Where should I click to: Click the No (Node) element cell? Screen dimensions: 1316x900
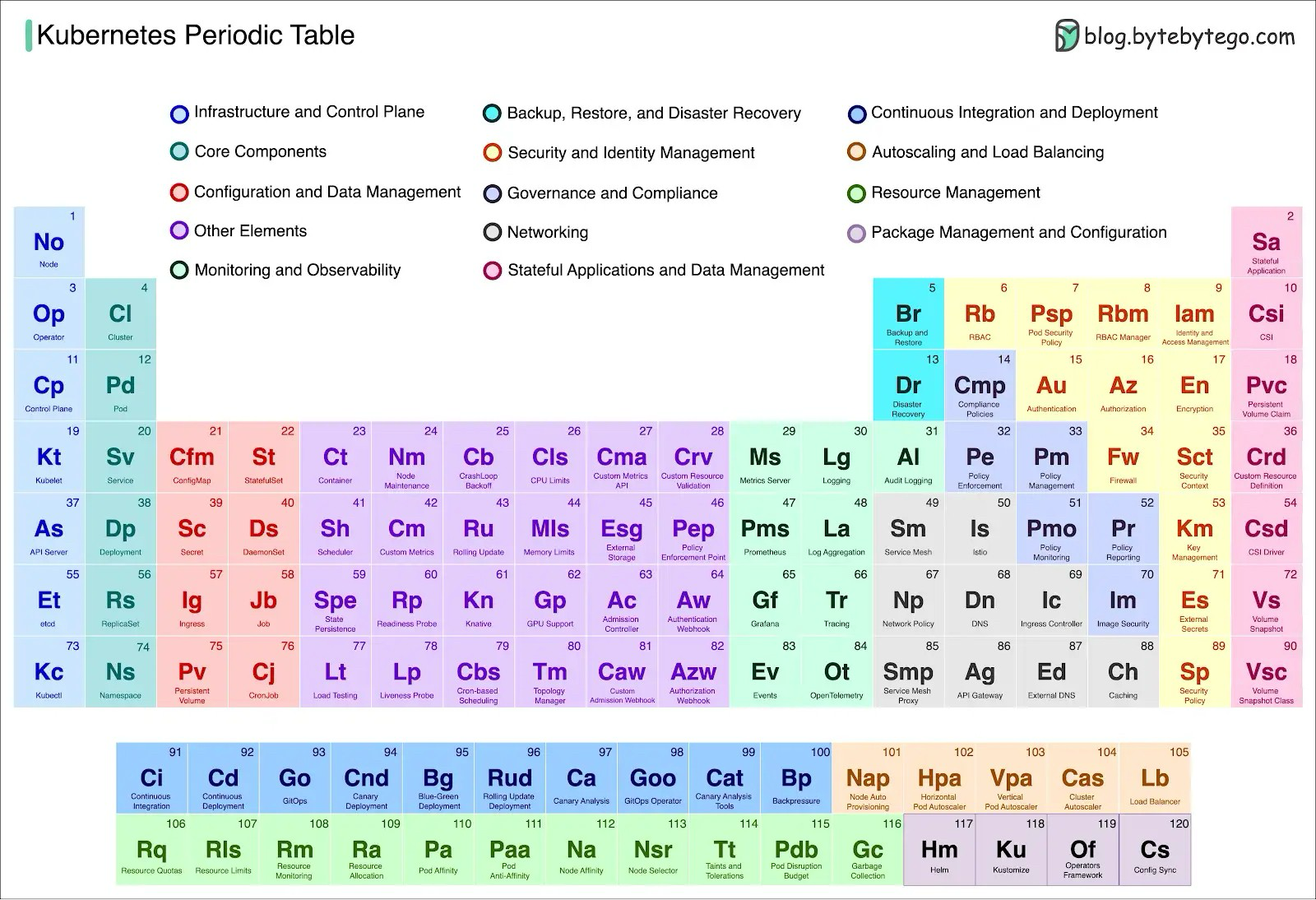pyautogui.click(x=49, y=242)
